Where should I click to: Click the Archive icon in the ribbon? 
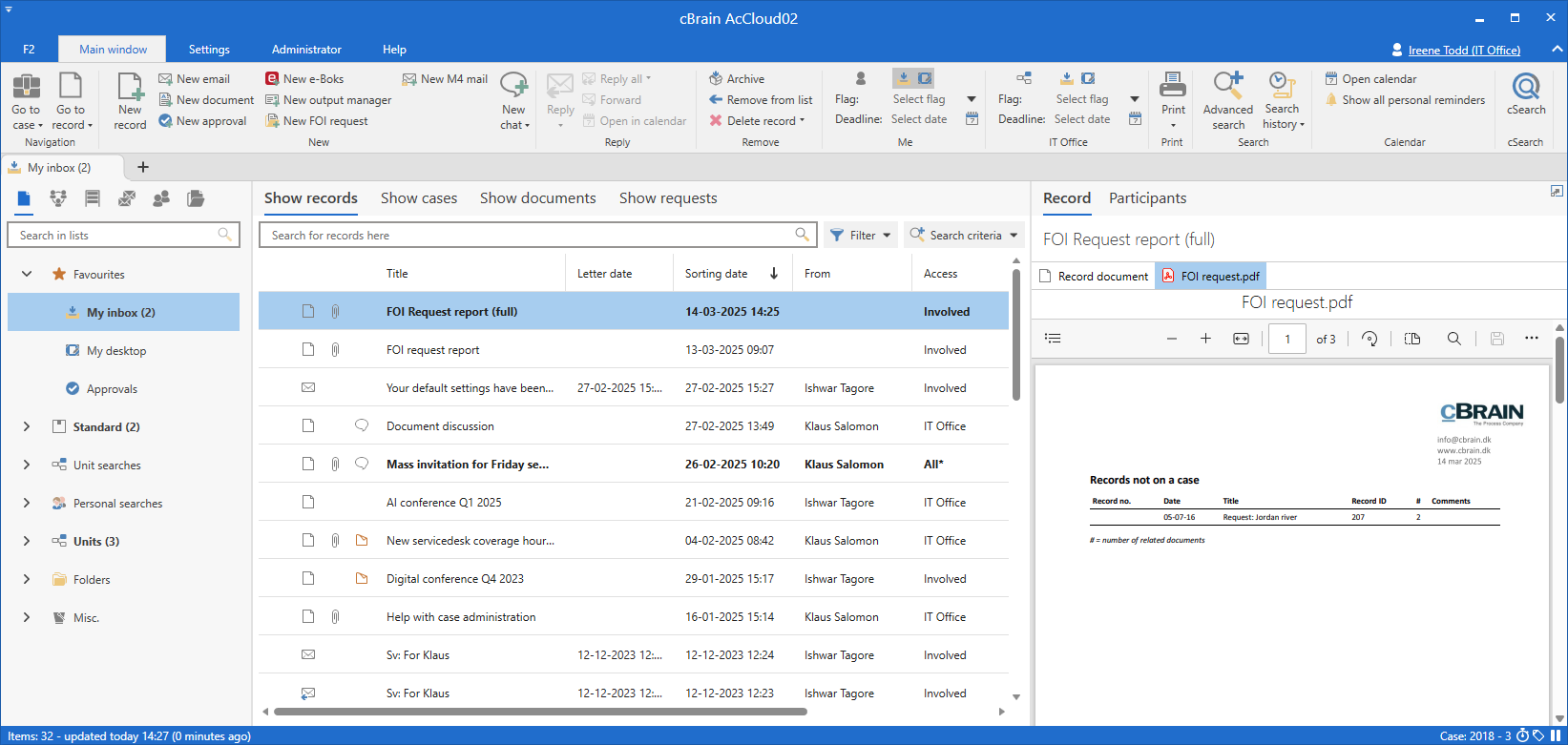[x=716, y=79]
